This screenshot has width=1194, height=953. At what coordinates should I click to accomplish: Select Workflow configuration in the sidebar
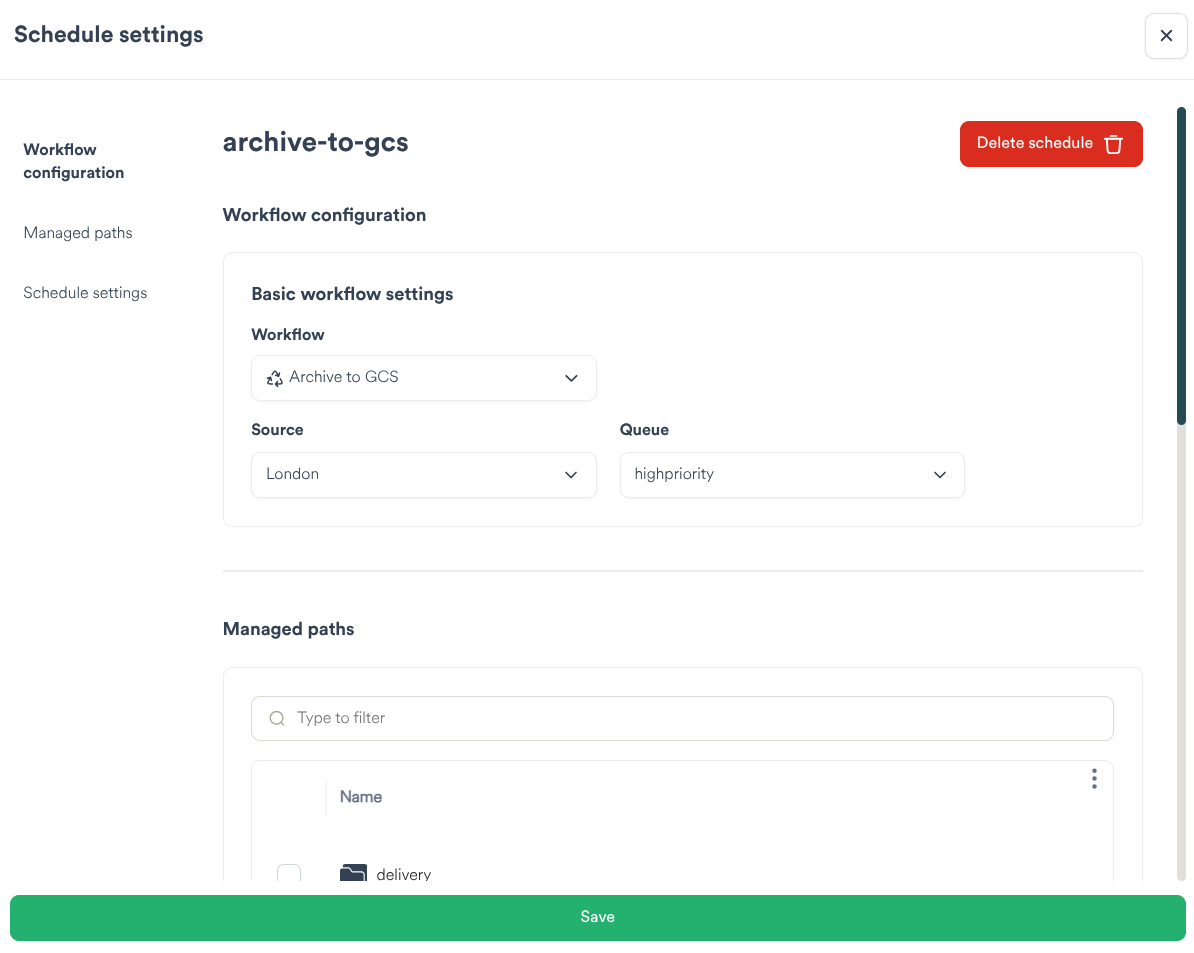pyautogui.click(x=73, y=160)
